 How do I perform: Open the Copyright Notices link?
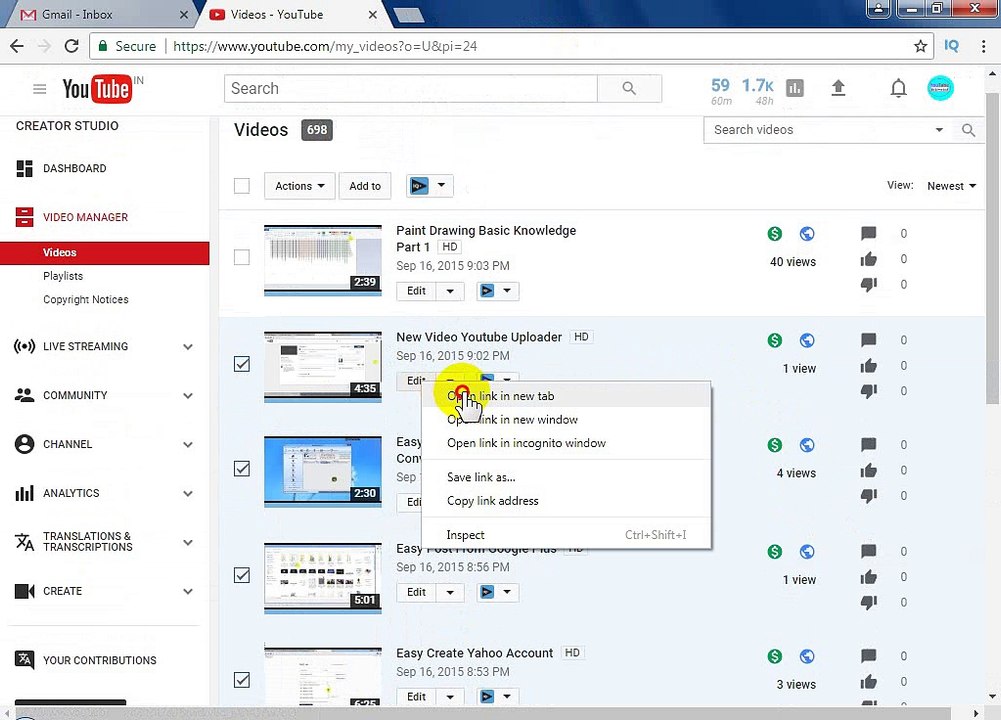pos(86,299)
